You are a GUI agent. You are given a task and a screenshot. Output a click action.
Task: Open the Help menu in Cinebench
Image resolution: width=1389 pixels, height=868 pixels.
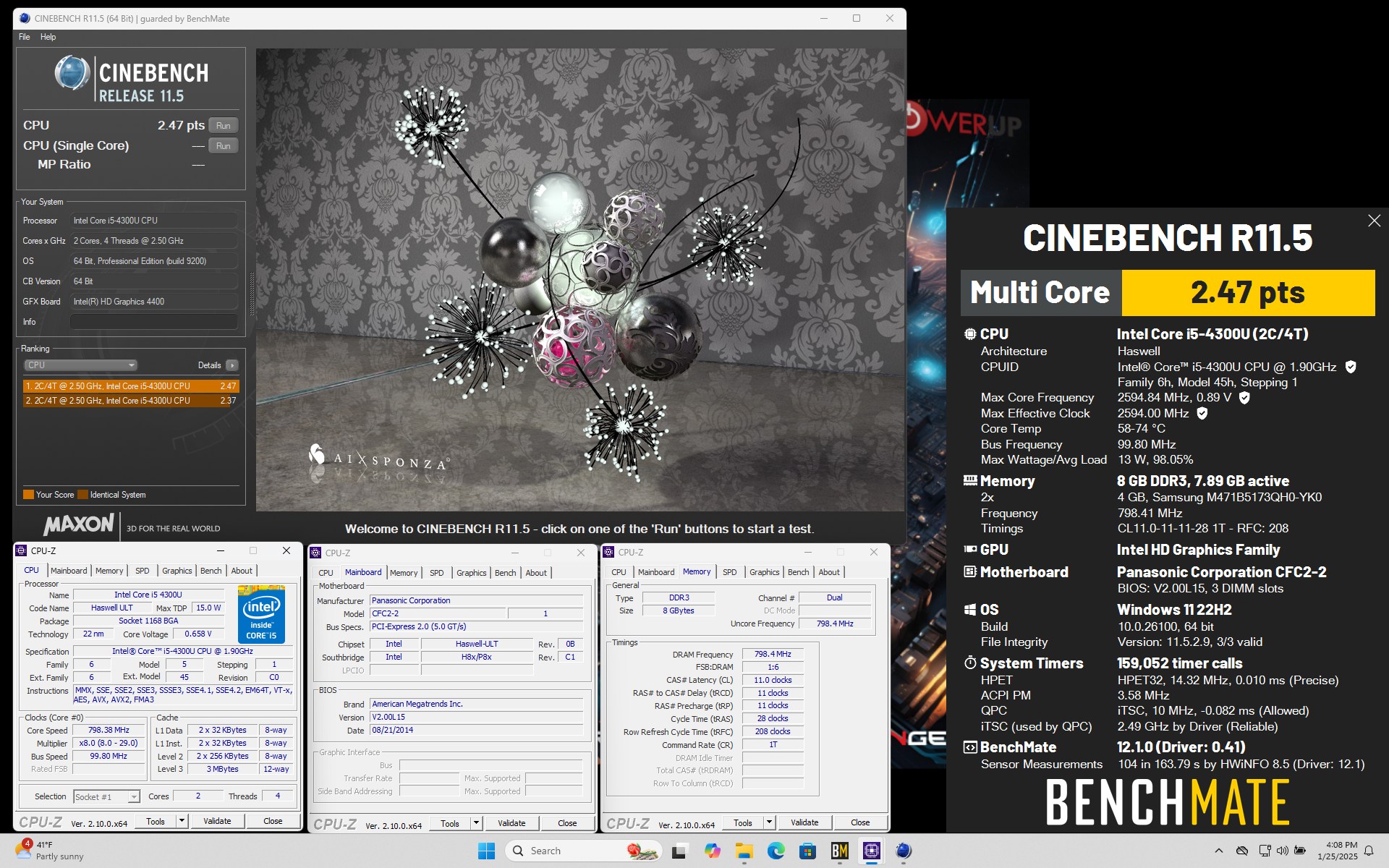click(48, 37)
